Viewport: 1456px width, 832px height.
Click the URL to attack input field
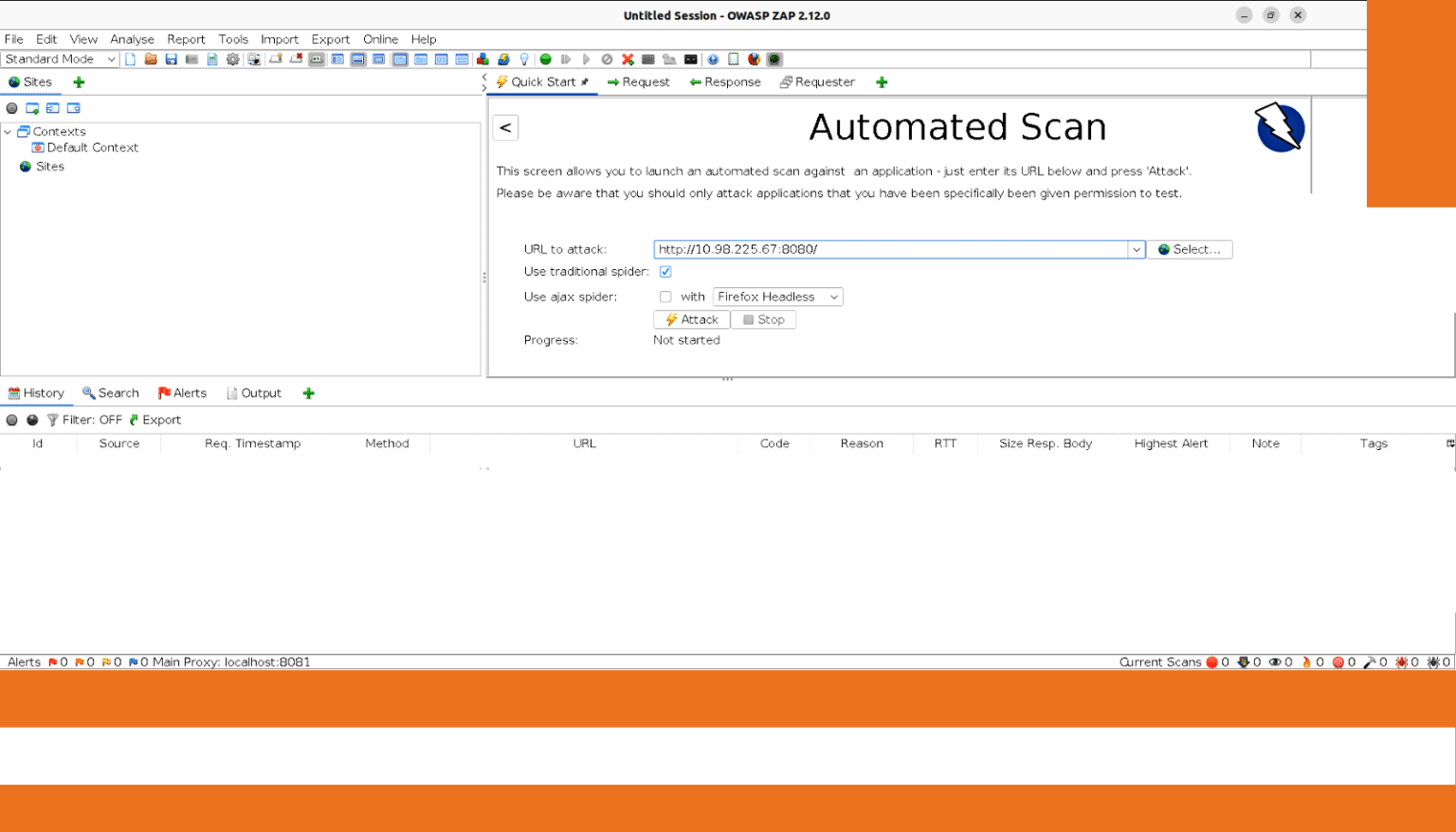click(889, 249)
